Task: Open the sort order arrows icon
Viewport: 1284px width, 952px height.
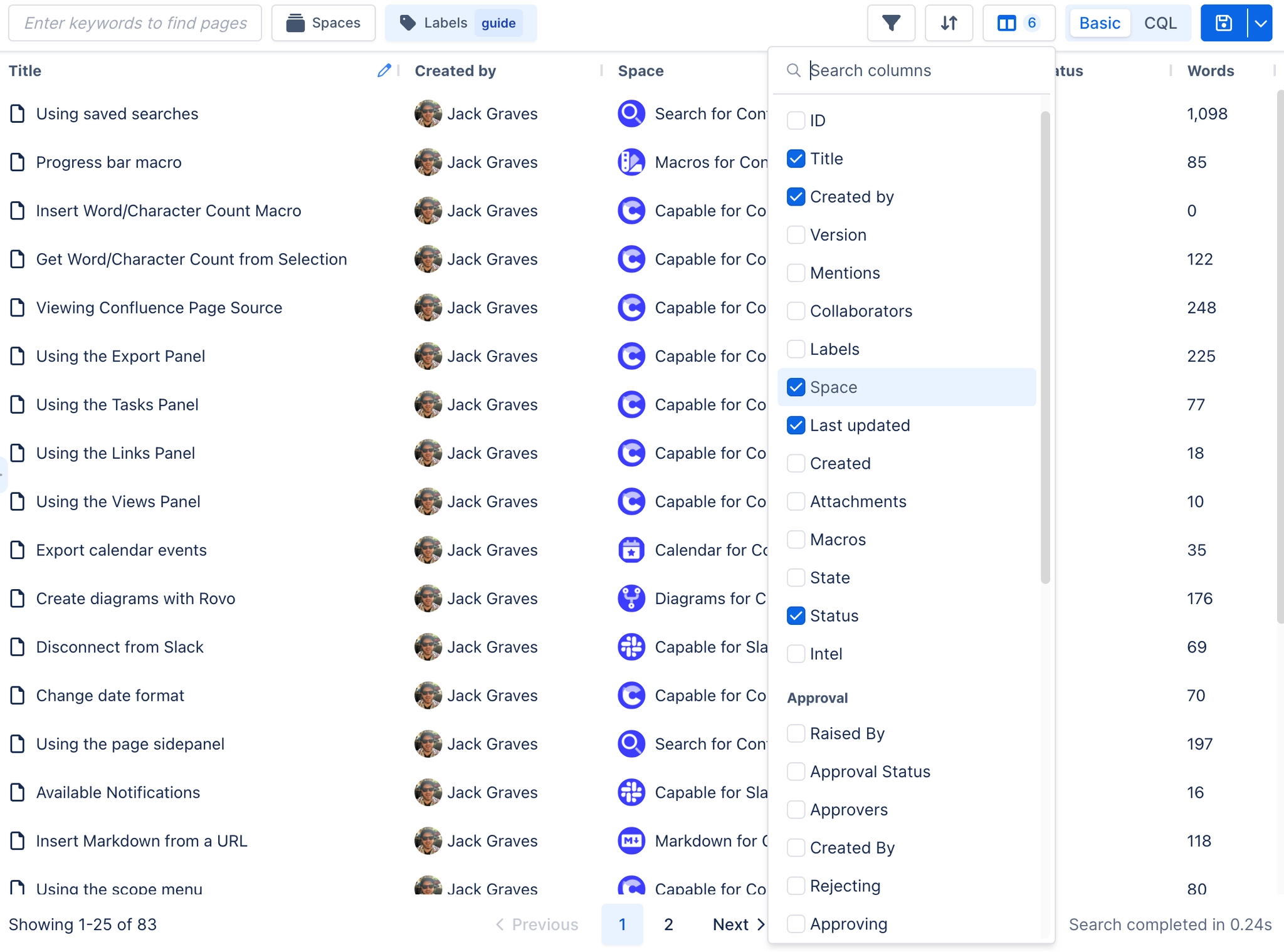Action: click(949, 23)
